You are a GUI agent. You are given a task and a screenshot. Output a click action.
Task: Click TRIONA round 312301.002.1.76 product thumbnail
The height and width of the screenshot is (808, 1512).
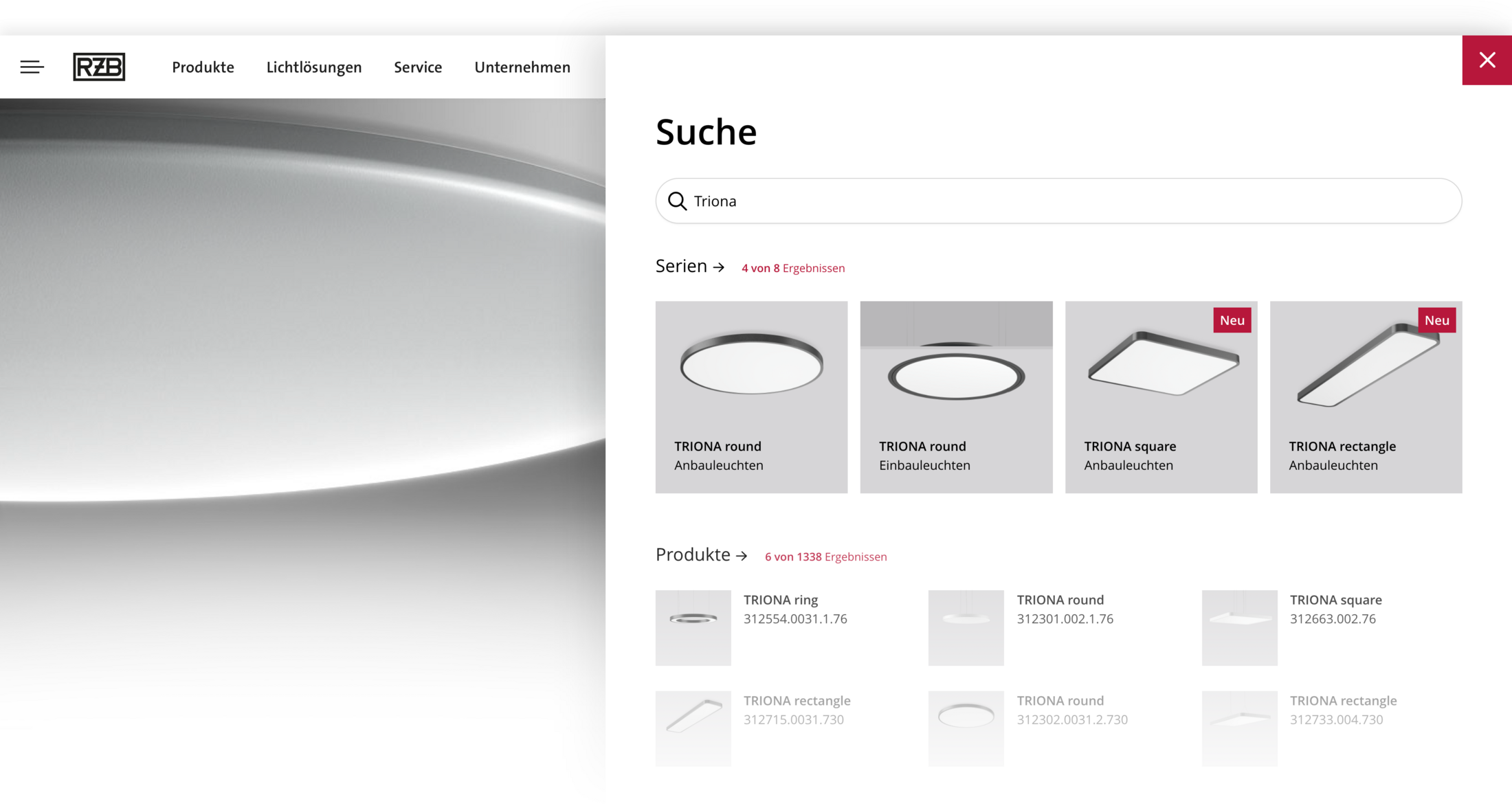pos(966,627)
